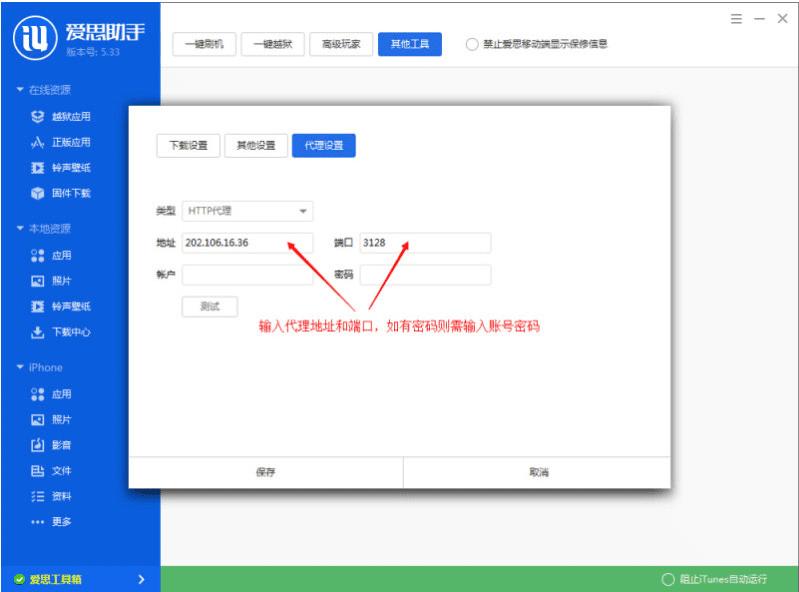Select the 代理设置 tab
799x592 pixels.
[x=324, y=146]
